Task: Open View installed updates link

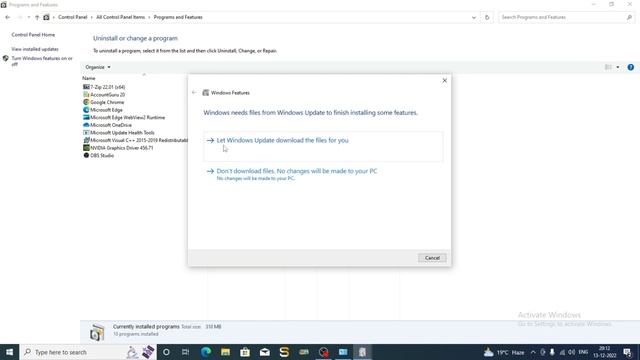Action: coord(35,49)
